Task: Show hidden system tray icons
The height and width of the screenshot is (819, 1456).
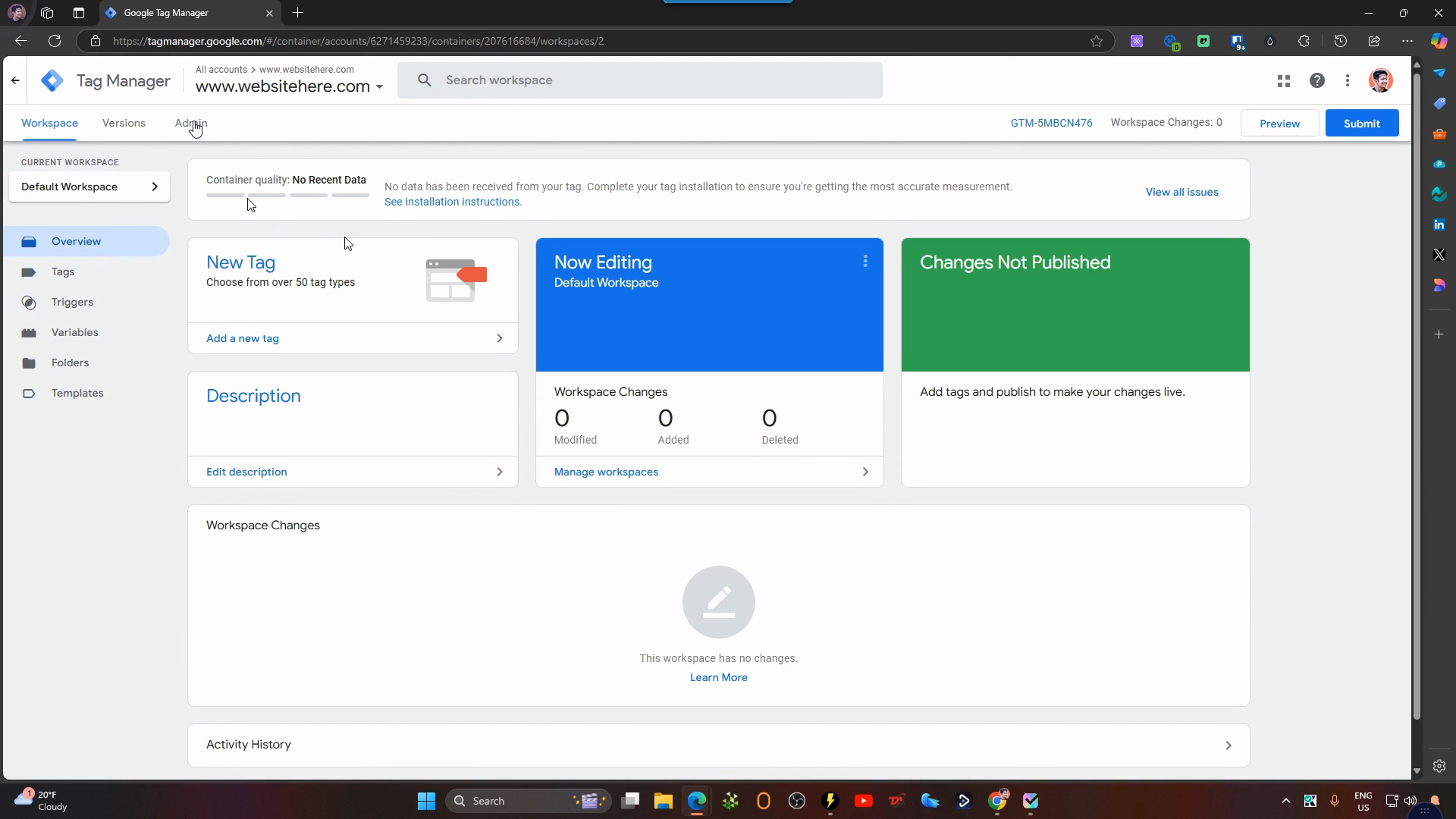Action: [x=1286, y=801]
